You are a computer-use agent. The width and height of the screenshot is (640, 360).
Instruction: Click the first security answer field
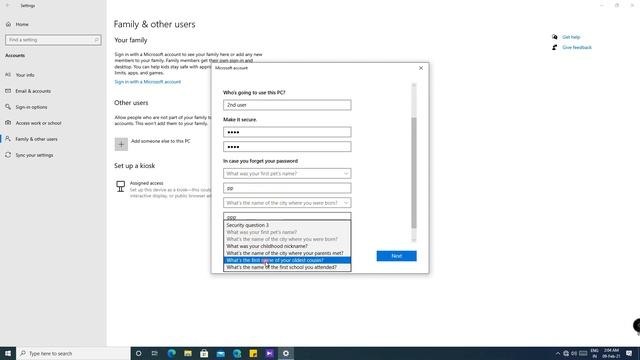pos(287,188)
